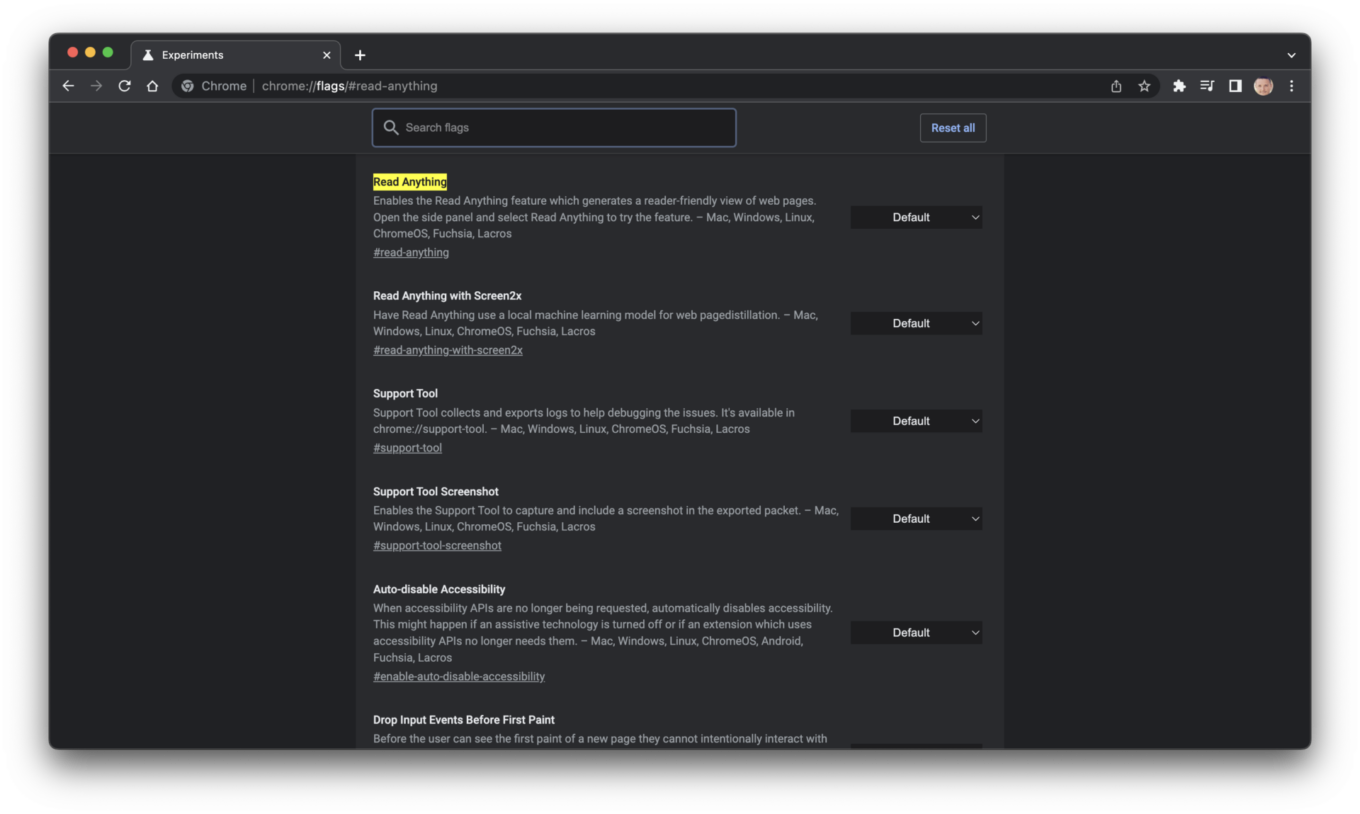1360x814 pixels.
Task: Open Auto-disable Accessibility Default dropdown
Action: [x=916, y=633]
